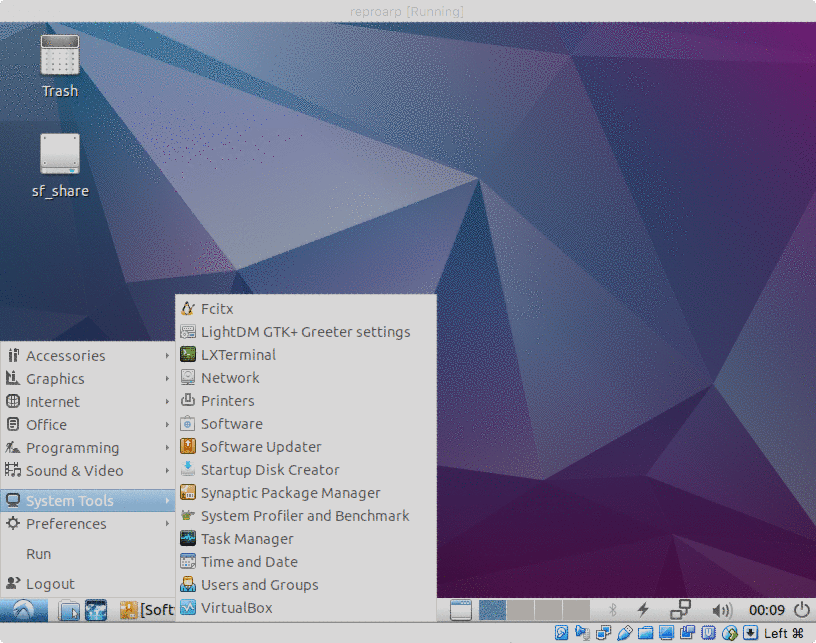Launch VirtualBox from the submenu

pyautogui.click(x=305, y=607)
